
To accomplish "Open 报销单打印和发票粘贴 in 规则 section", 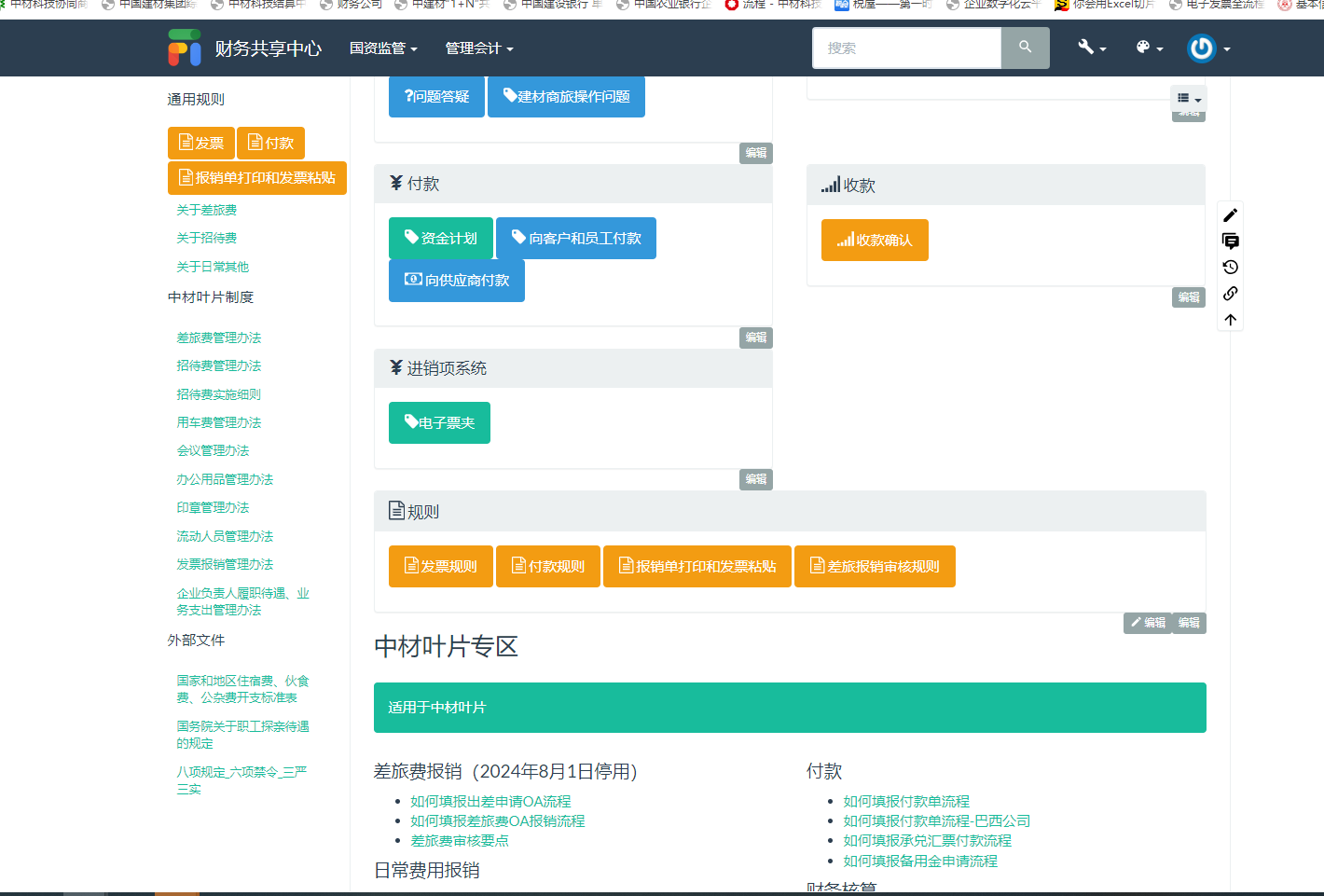I will [x=697, y=566].
